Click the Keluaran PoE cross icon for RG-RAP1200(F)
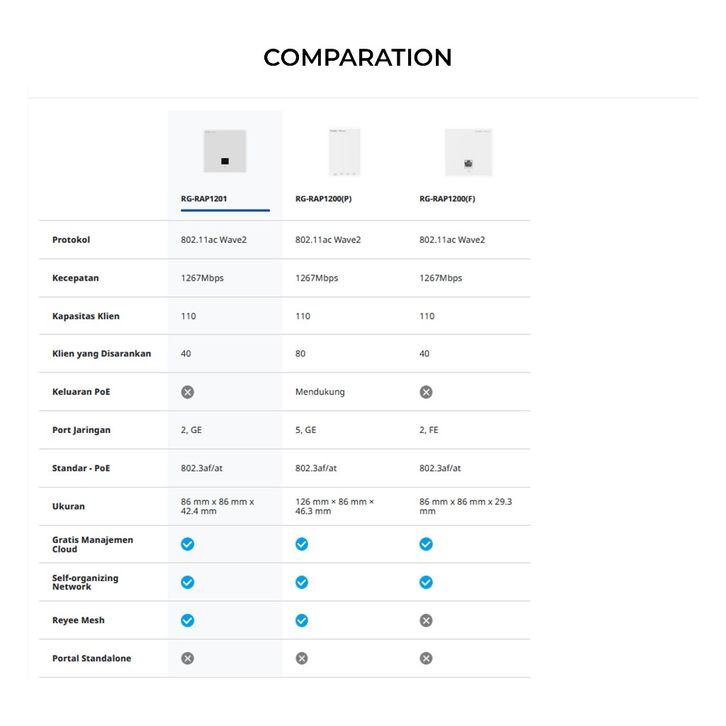The height and width of the screenshot is (726, 726). pos(426,392)
